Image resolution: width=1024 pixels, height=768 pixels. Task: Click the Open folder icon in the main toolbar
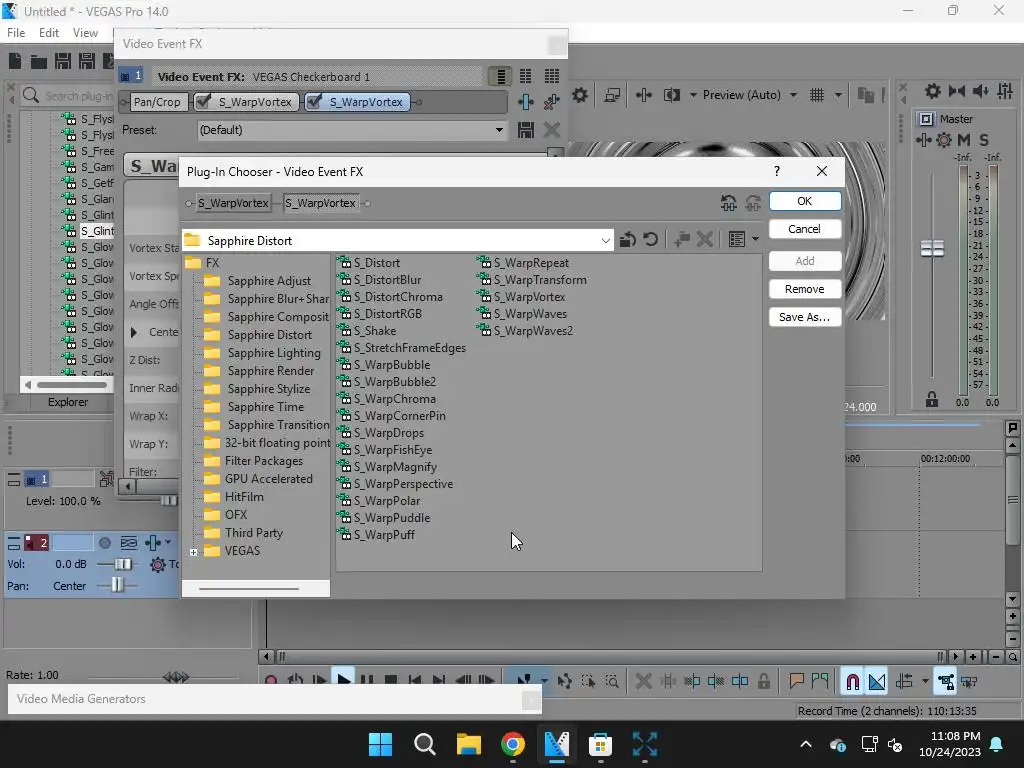click(x=39, y=61)
